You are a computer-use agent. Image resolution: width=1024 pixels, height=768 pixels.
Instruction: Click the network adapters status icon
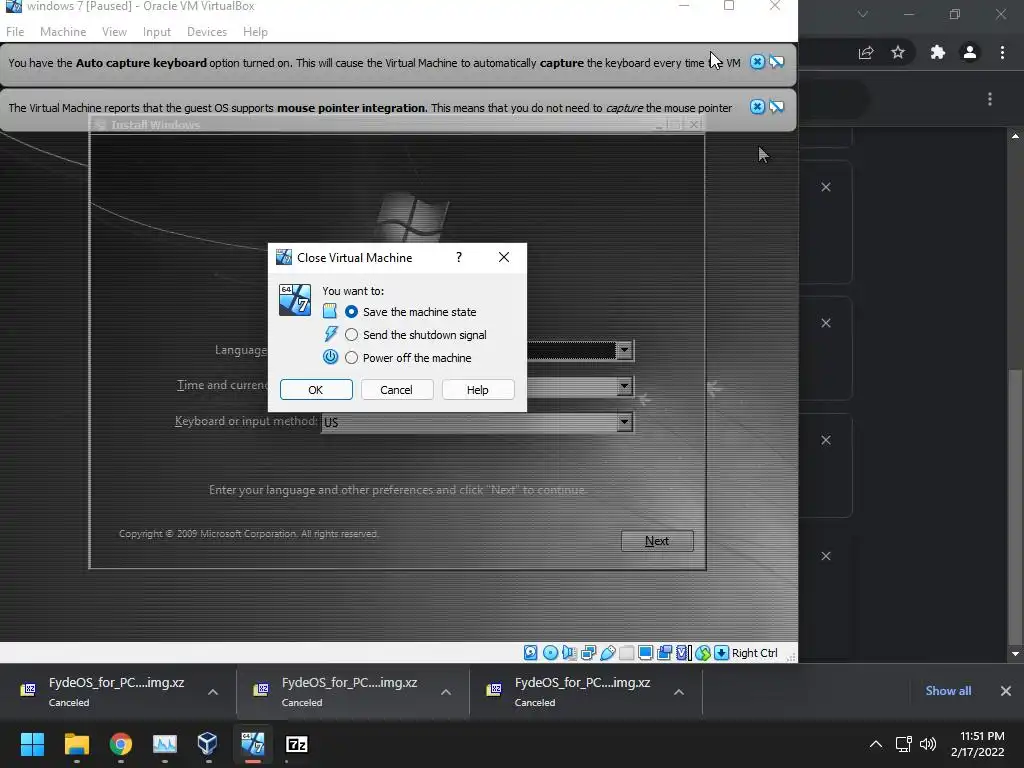coord(588,652)
